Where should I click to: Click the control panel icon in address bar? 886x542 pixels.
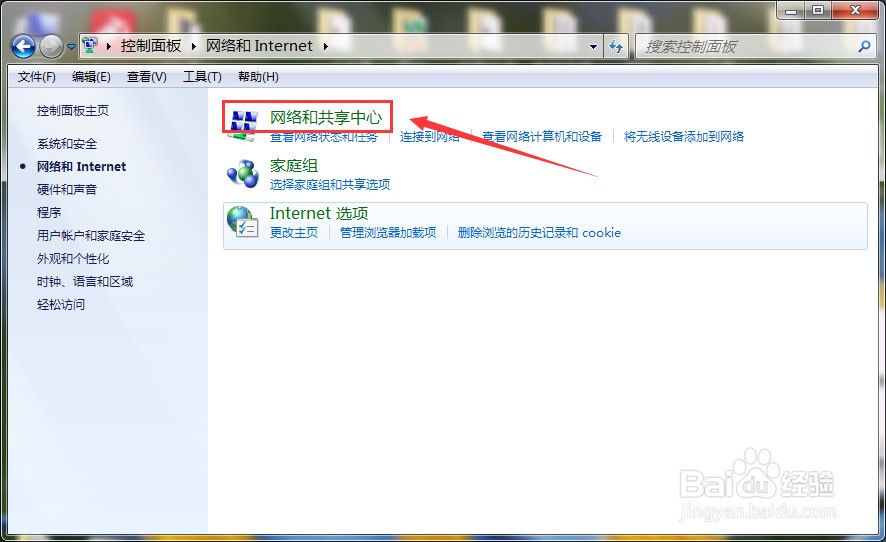click(90, 45)
